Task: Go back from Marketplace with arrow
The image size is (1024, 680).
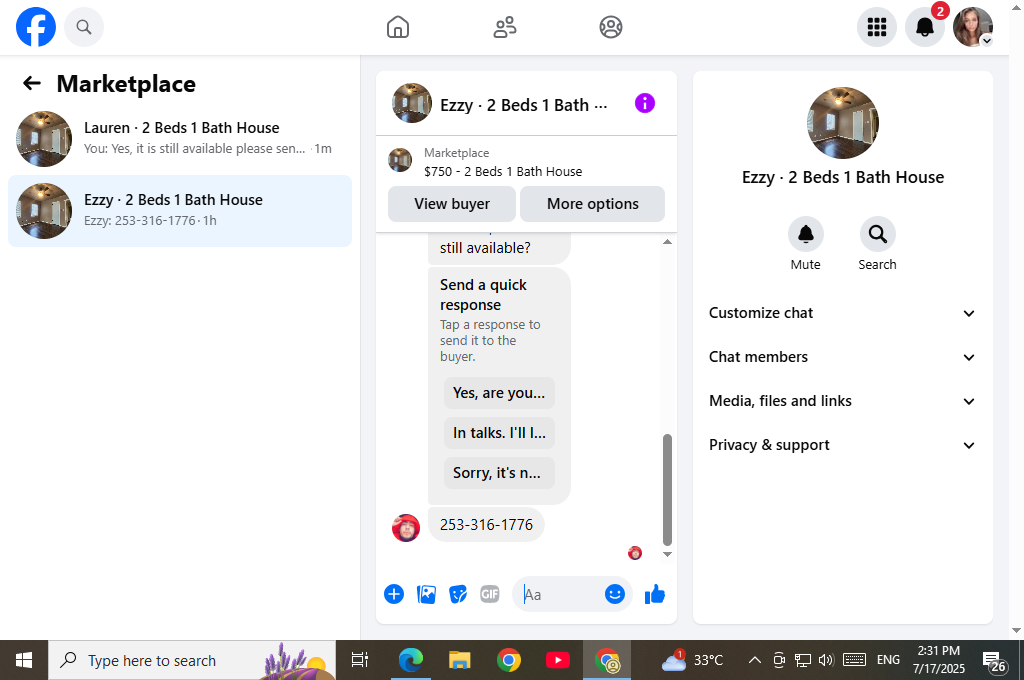Action: (31, 83)
